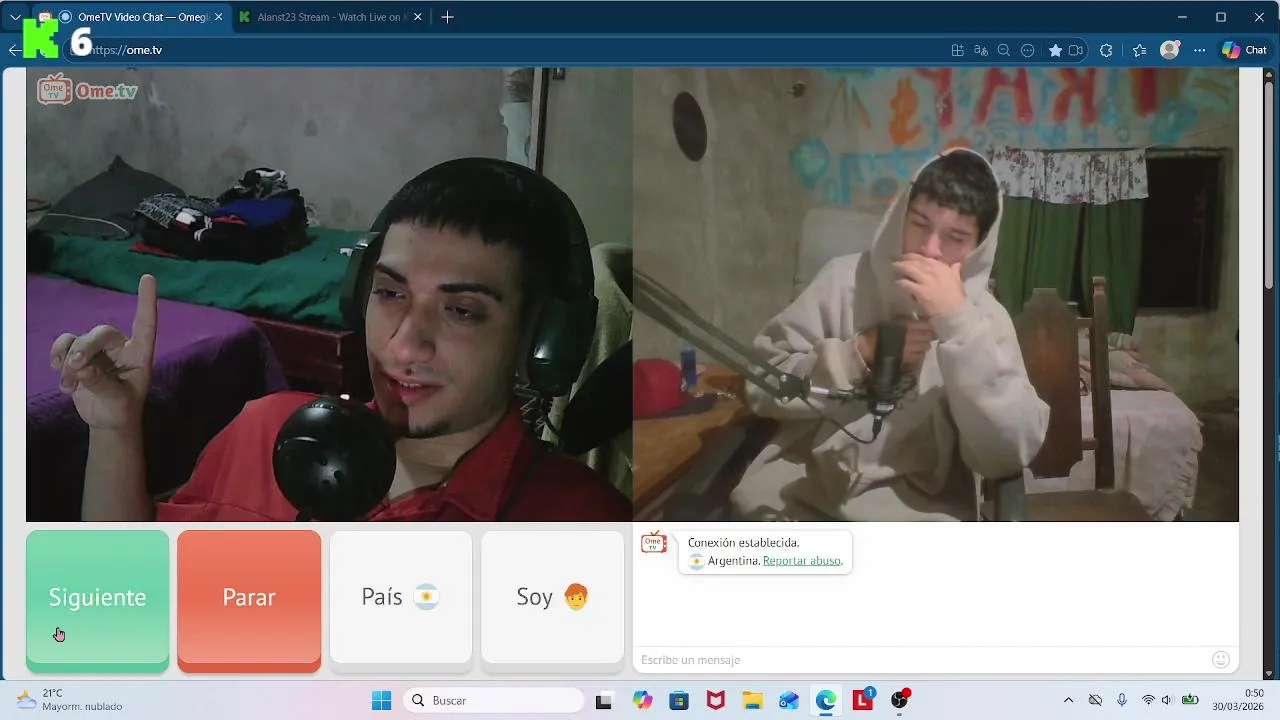The height and width of the screenshot is (720, 1280).
Task: Click your own webcam video feed
Action: pyautogui.click(x=329, y=294)
